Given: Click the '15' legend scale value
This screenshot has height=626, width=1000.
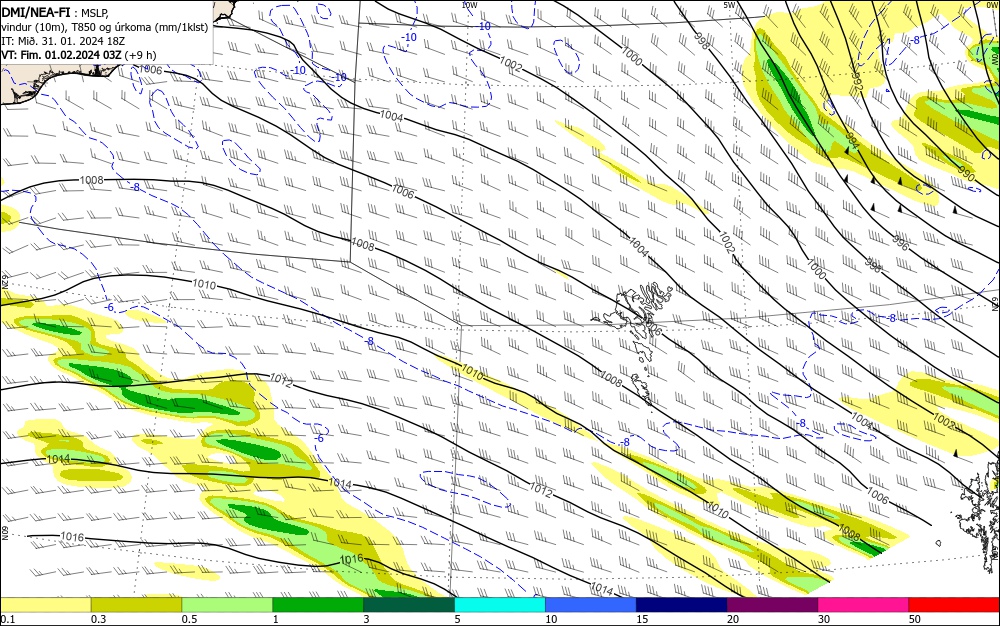Looking at the screenshot, I should 642,619.
